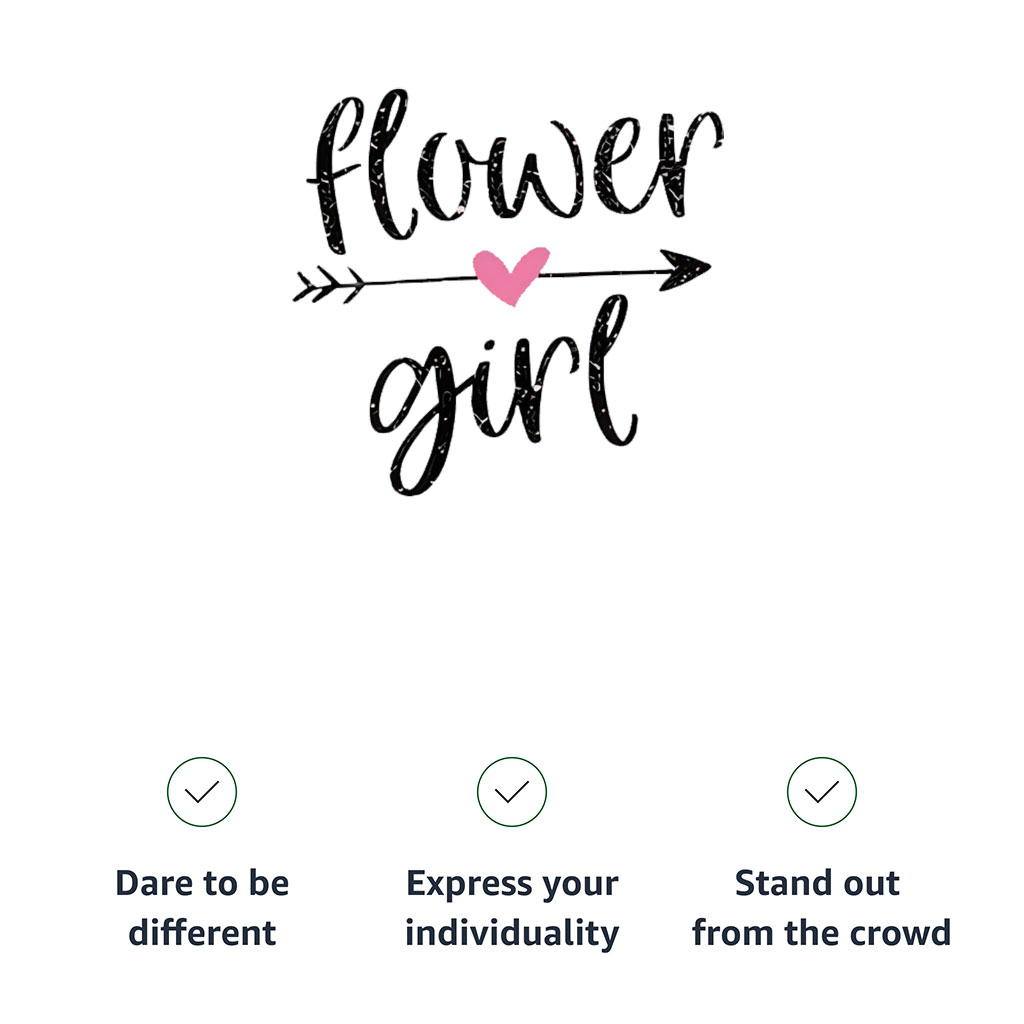Click the feathered tail of the arrow
This screenshot has height=1024, width=1024.
(328, 285)
